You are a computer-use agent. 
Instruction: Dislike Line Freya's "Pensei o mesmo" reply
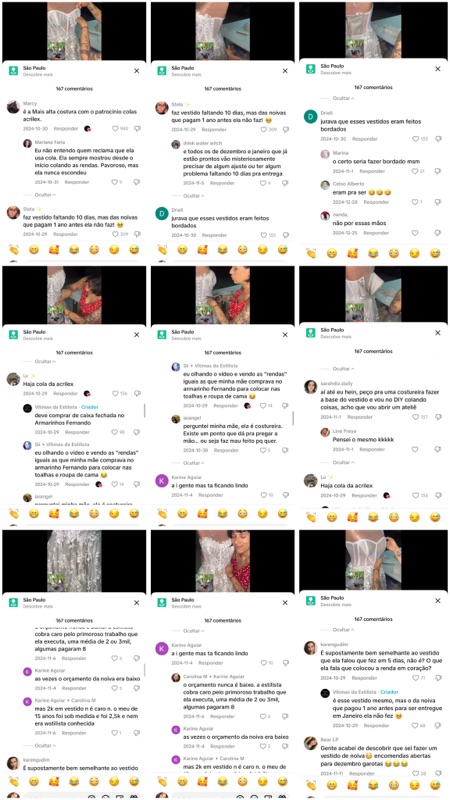click(x=437, y=449)
